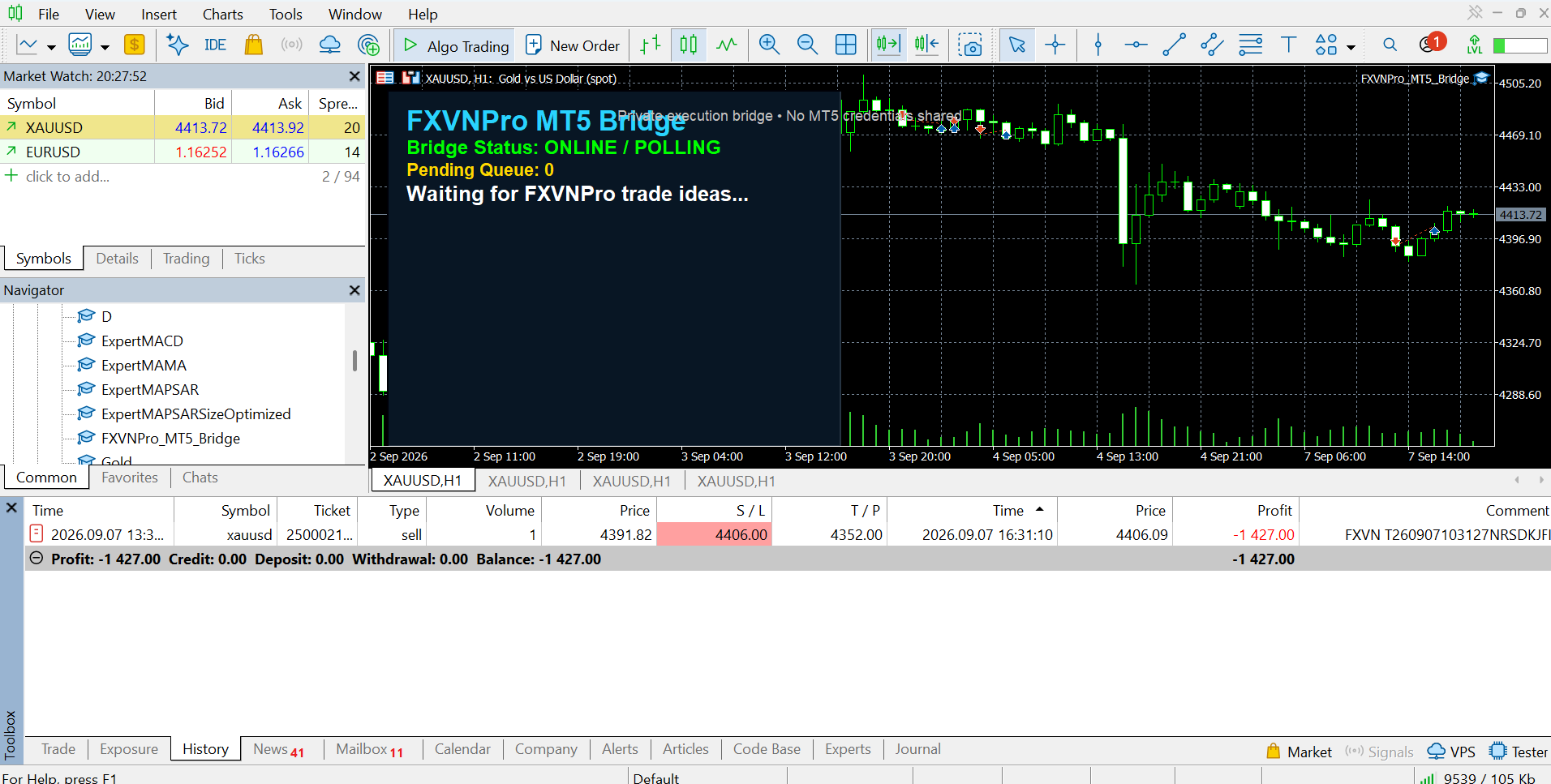Draw a horizontal line on chart
Image resolution: width=1551 pixels, height=784 pixels.
pyautogui.click(x=1136, y=45)
